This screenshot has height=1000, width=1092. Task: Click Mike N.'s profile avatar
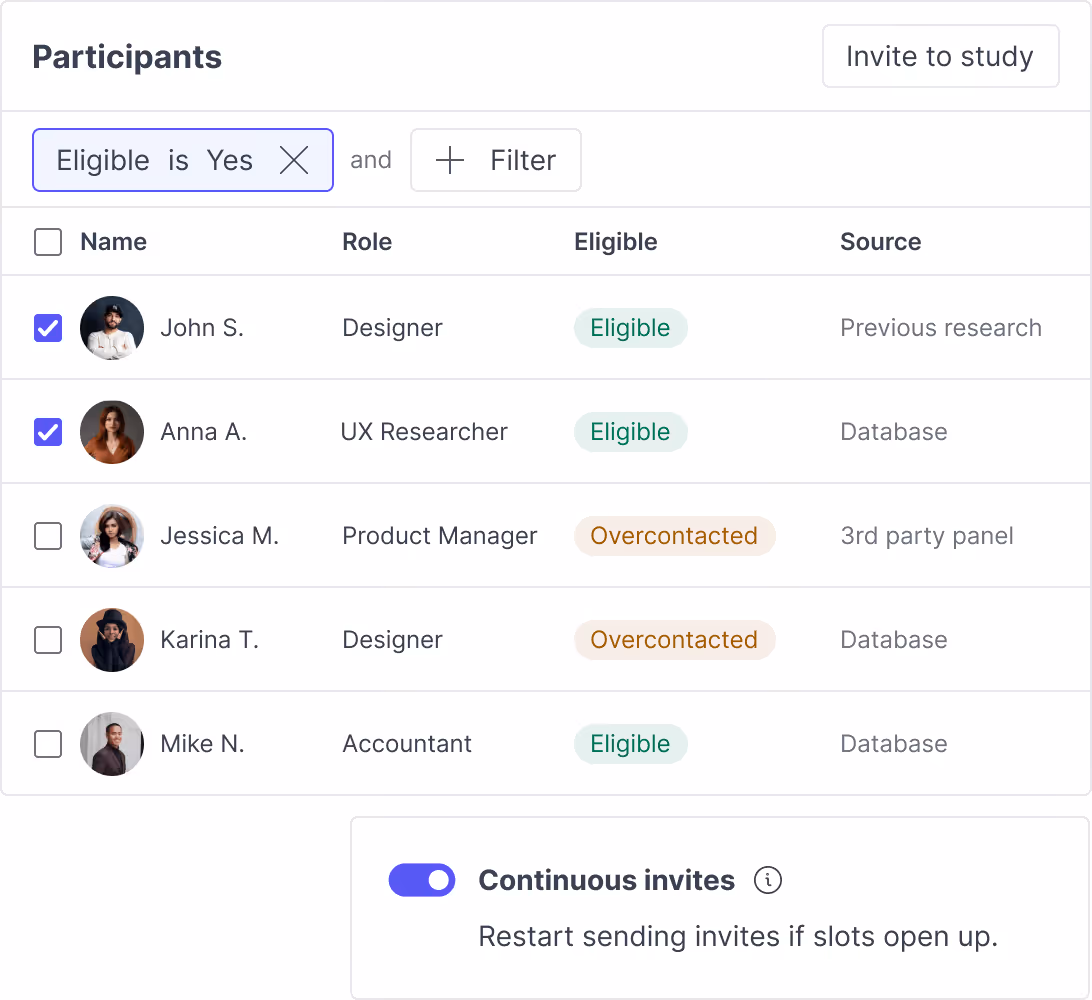tap(112, 743)
